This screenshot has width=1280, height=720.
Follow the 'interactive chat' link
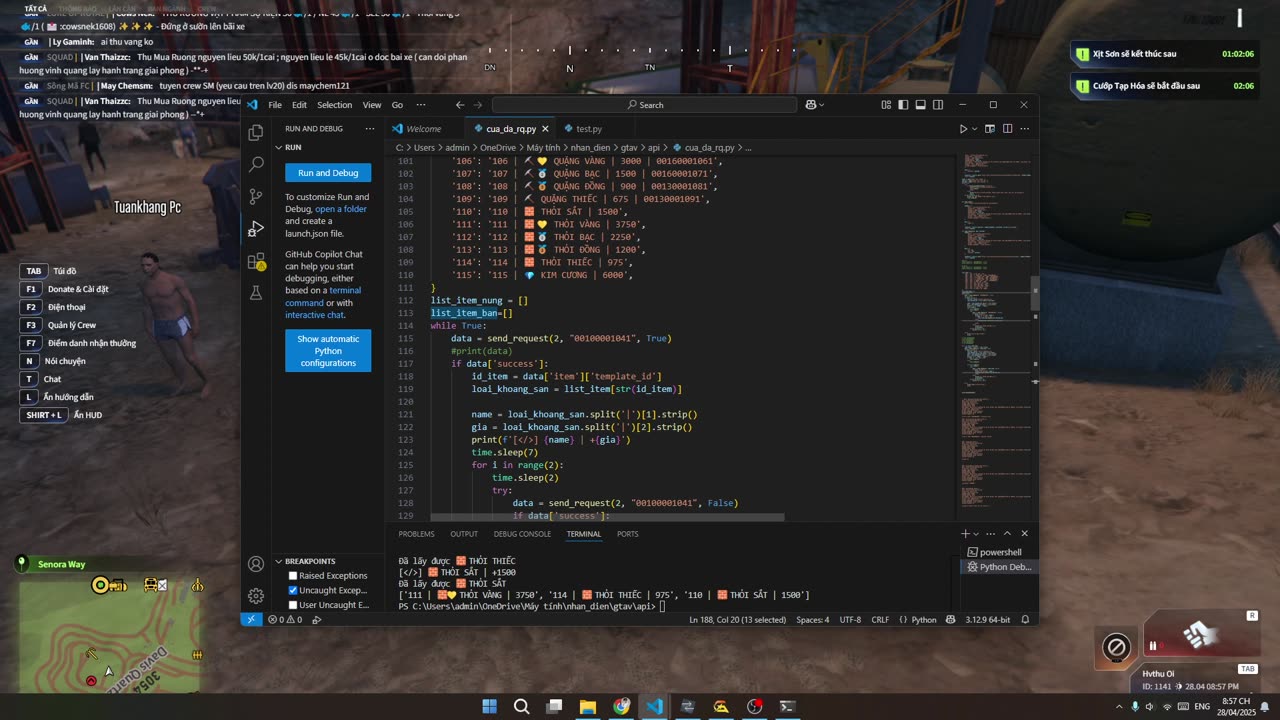click(x=314, y=315)
